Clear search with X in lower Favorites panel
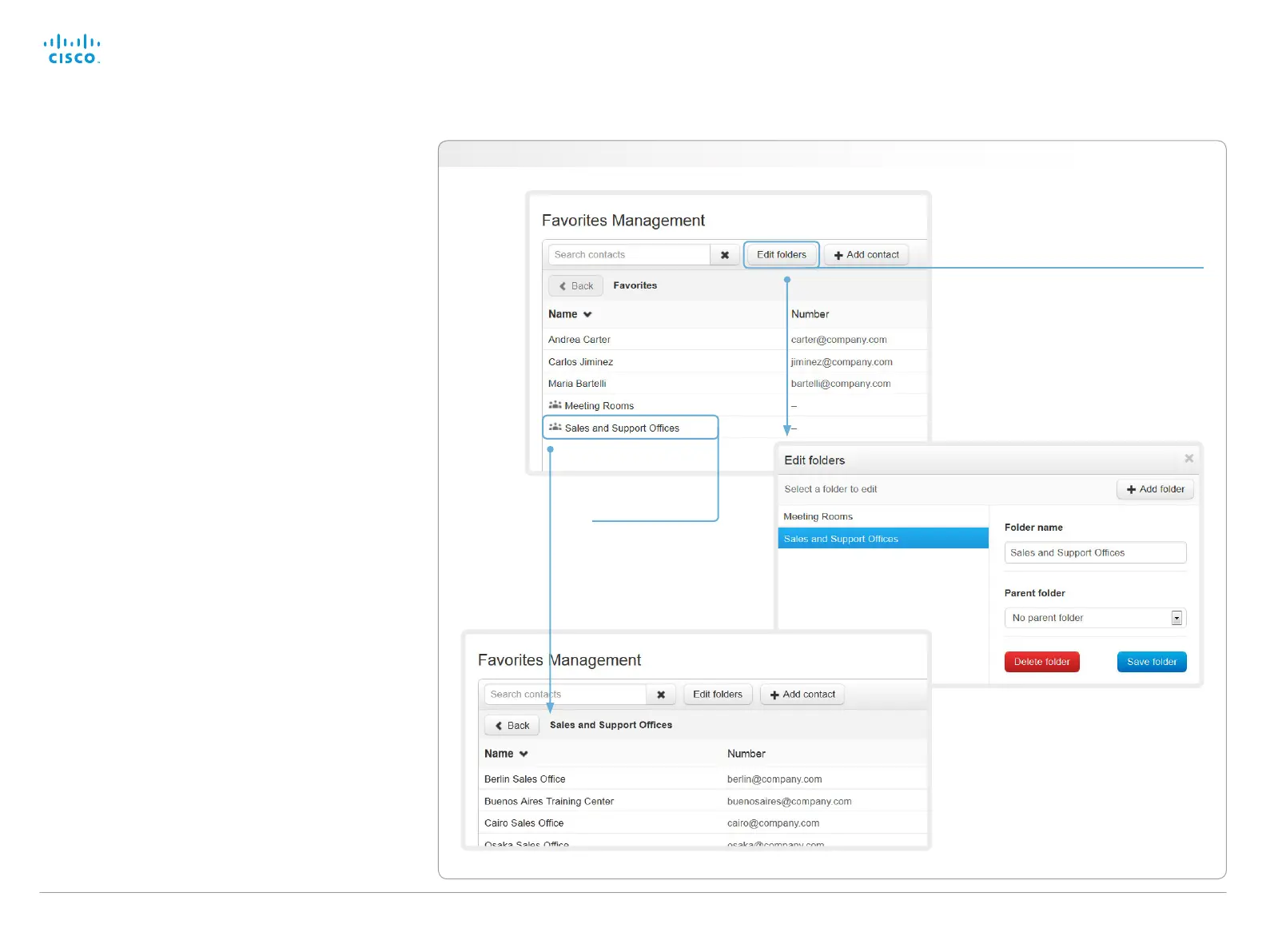 [661, 695]
